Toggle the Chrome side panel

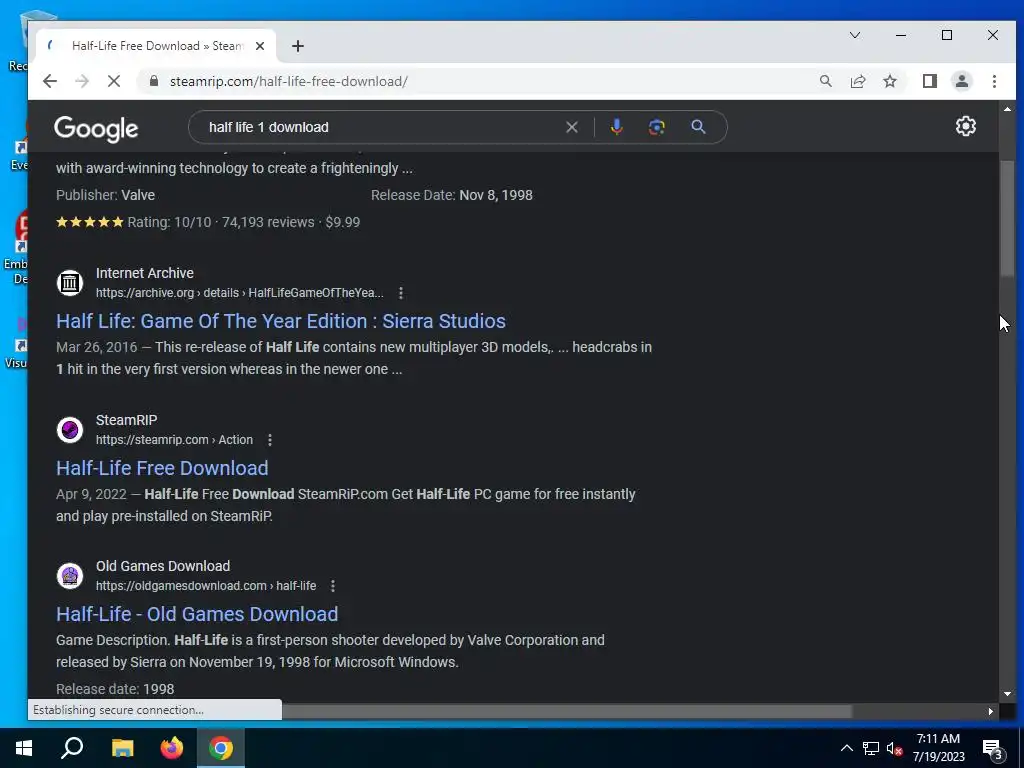pos(930,81)
